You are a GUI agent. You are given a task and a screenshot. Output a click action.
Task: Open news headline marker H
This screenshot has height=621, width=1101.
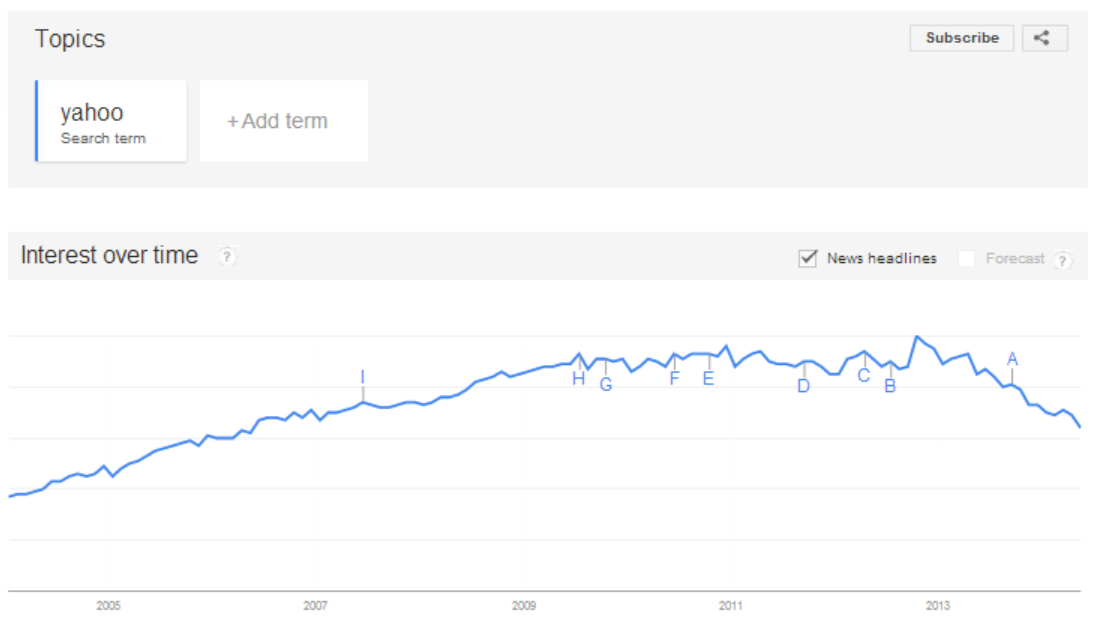pos(578,379)
